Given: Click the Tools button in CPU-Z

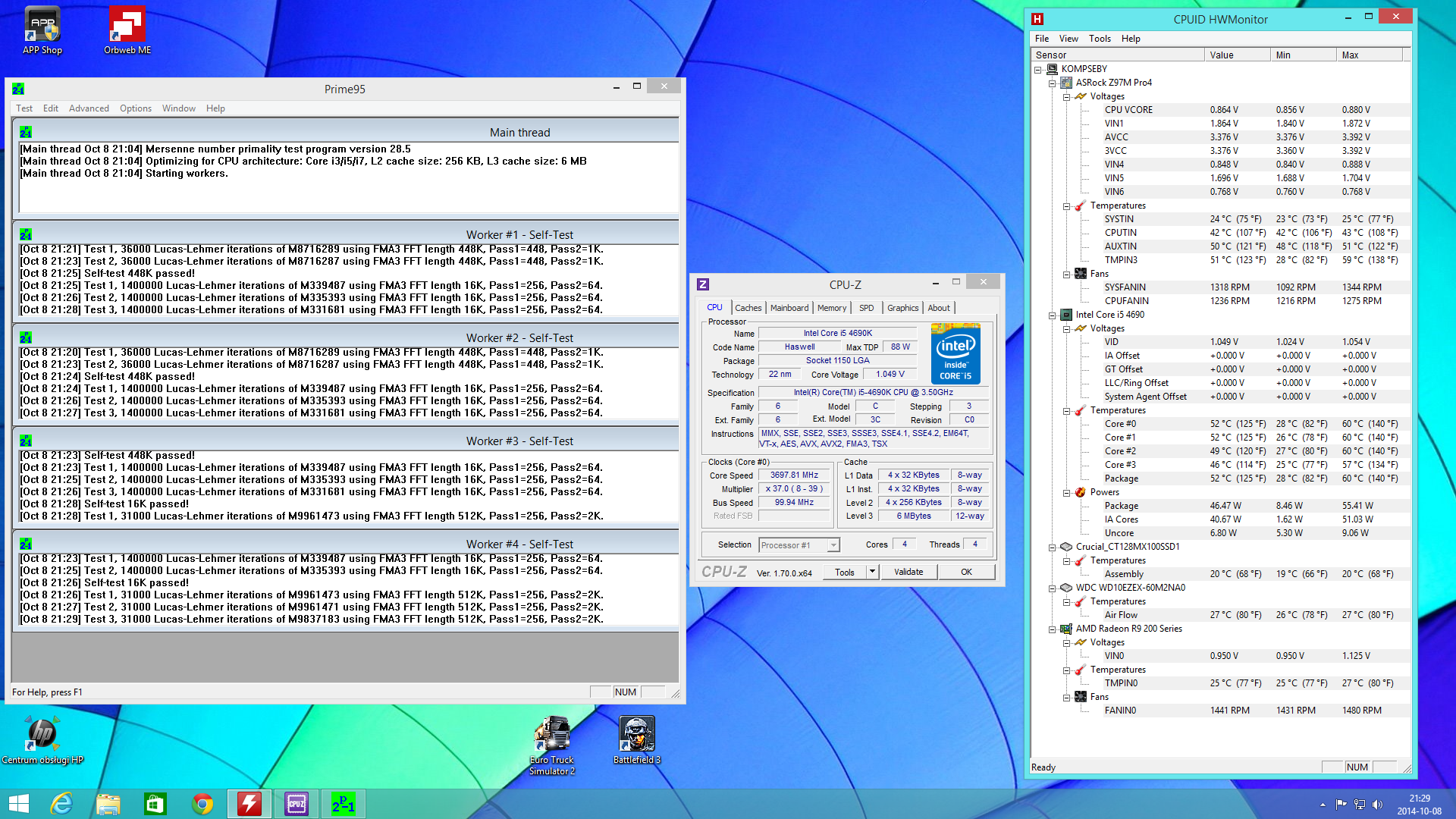Looking at the screenshot, I should tap(845, 572).
